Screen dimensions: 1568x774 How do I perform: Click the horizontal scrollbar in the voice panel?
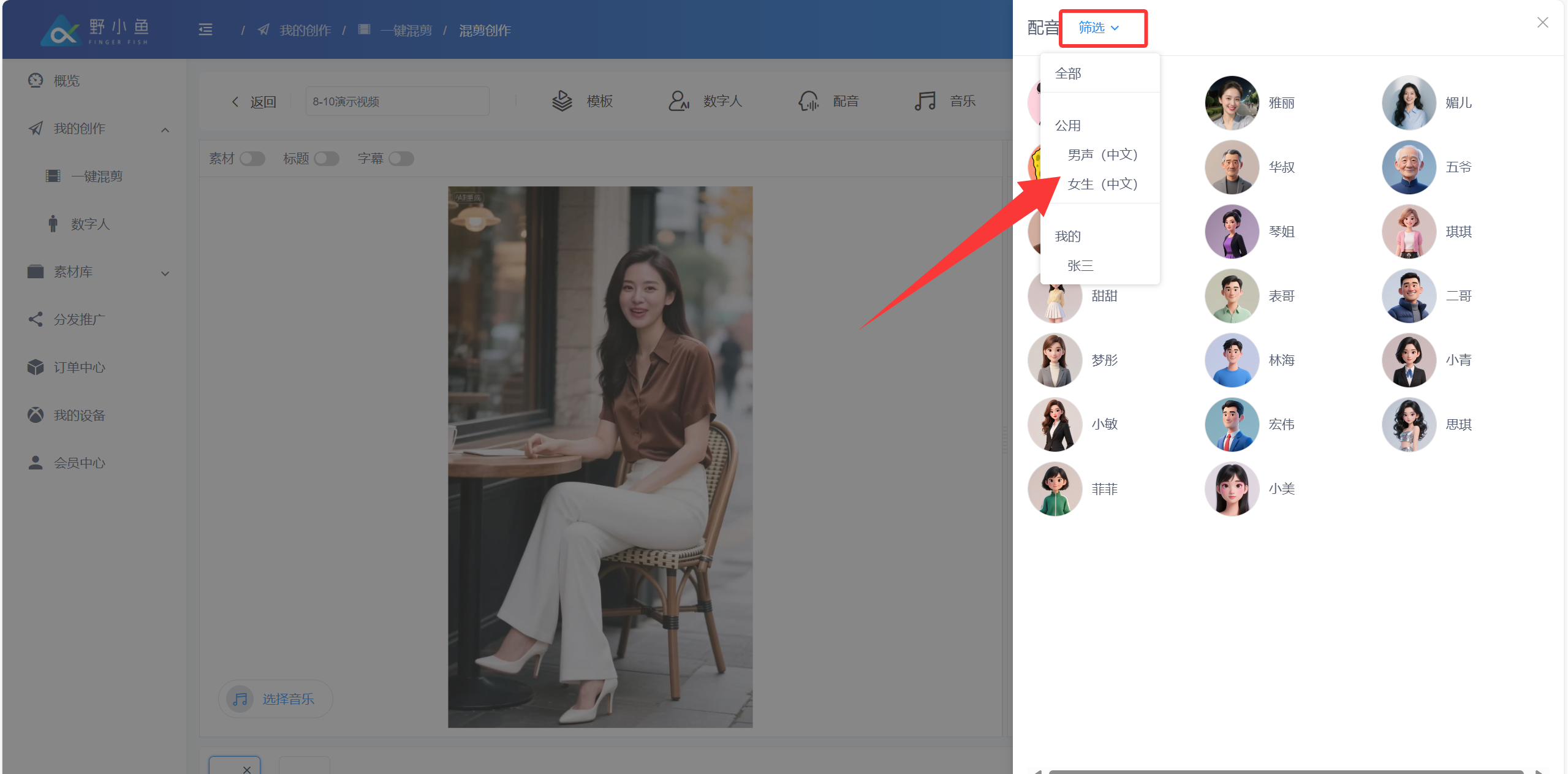tap(1286, 771)
